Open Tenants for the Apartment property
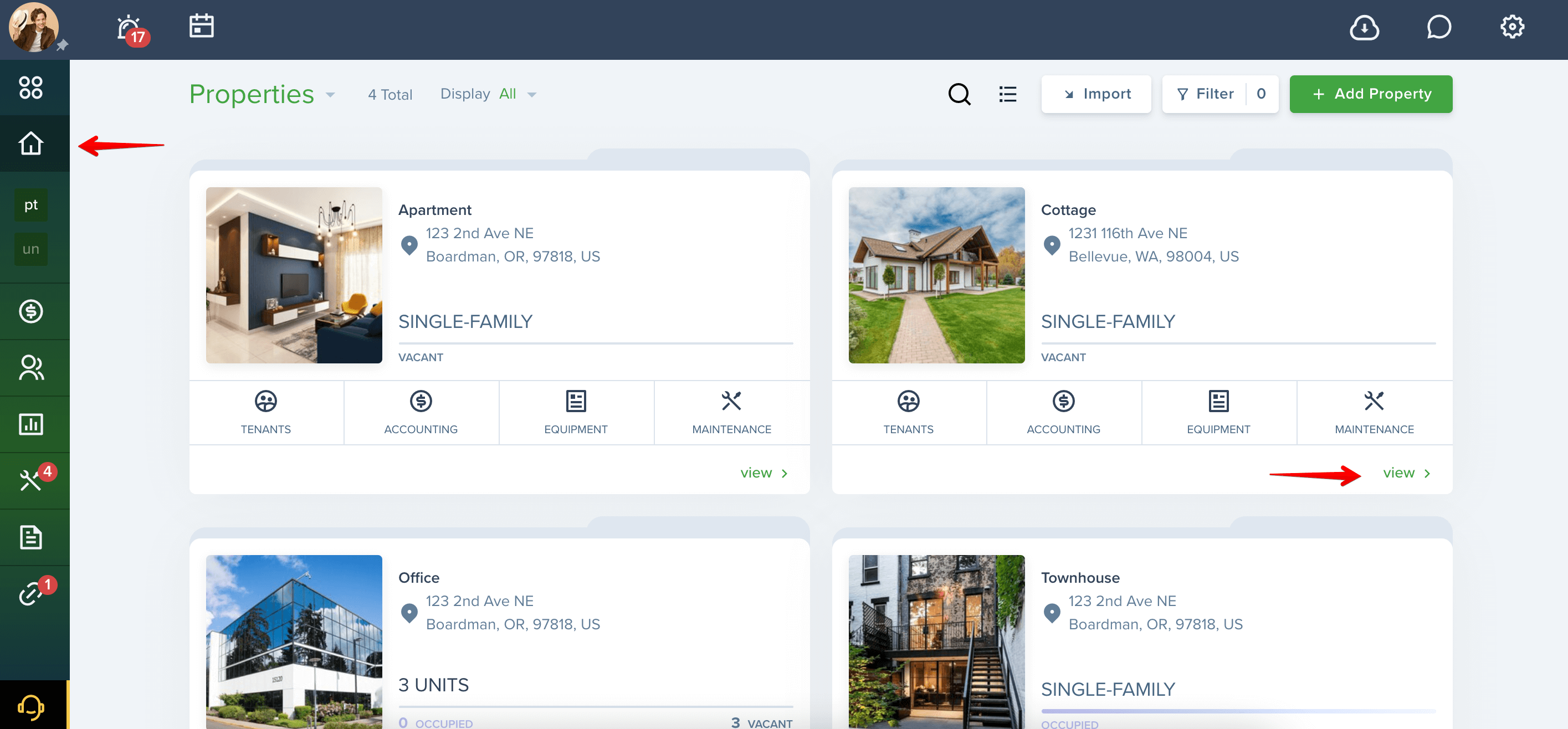The image size is (1568, 729). [266, 413]
